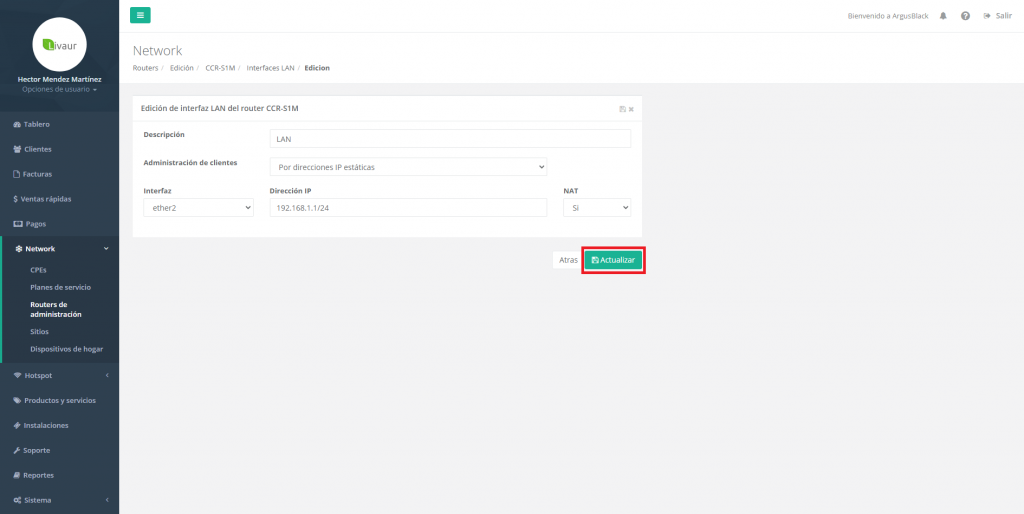Click Salir to log out
The image size is (1024, 514).
(x=998, y=16)
